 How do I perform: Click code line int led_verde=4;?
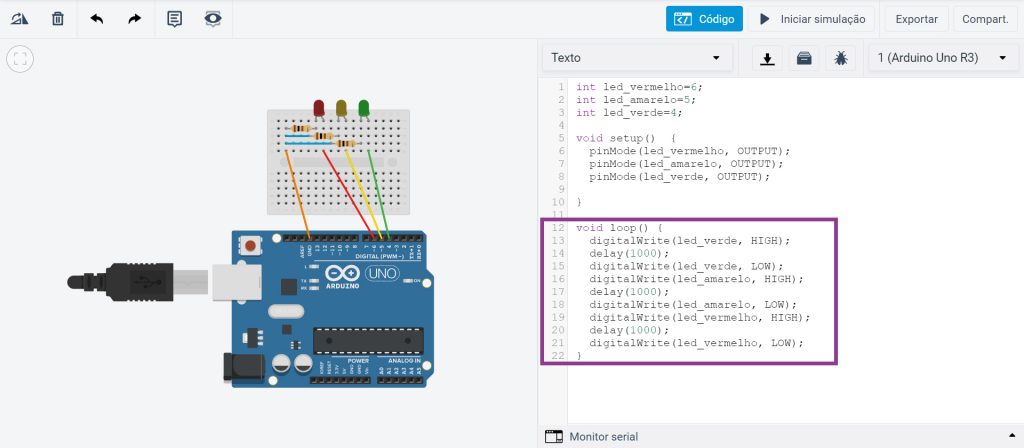click(x=630, y=112)
